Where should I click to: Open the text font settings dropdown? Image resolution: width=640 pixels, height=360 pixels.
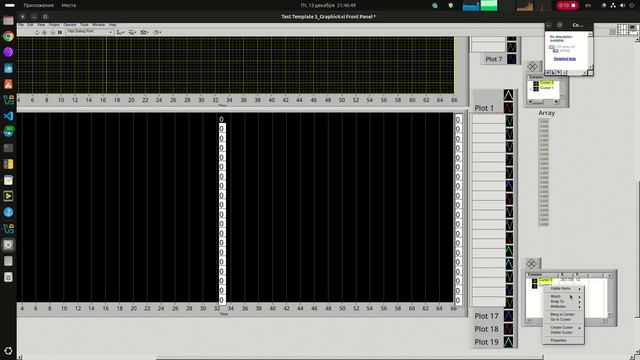click(x=89, y=32)
